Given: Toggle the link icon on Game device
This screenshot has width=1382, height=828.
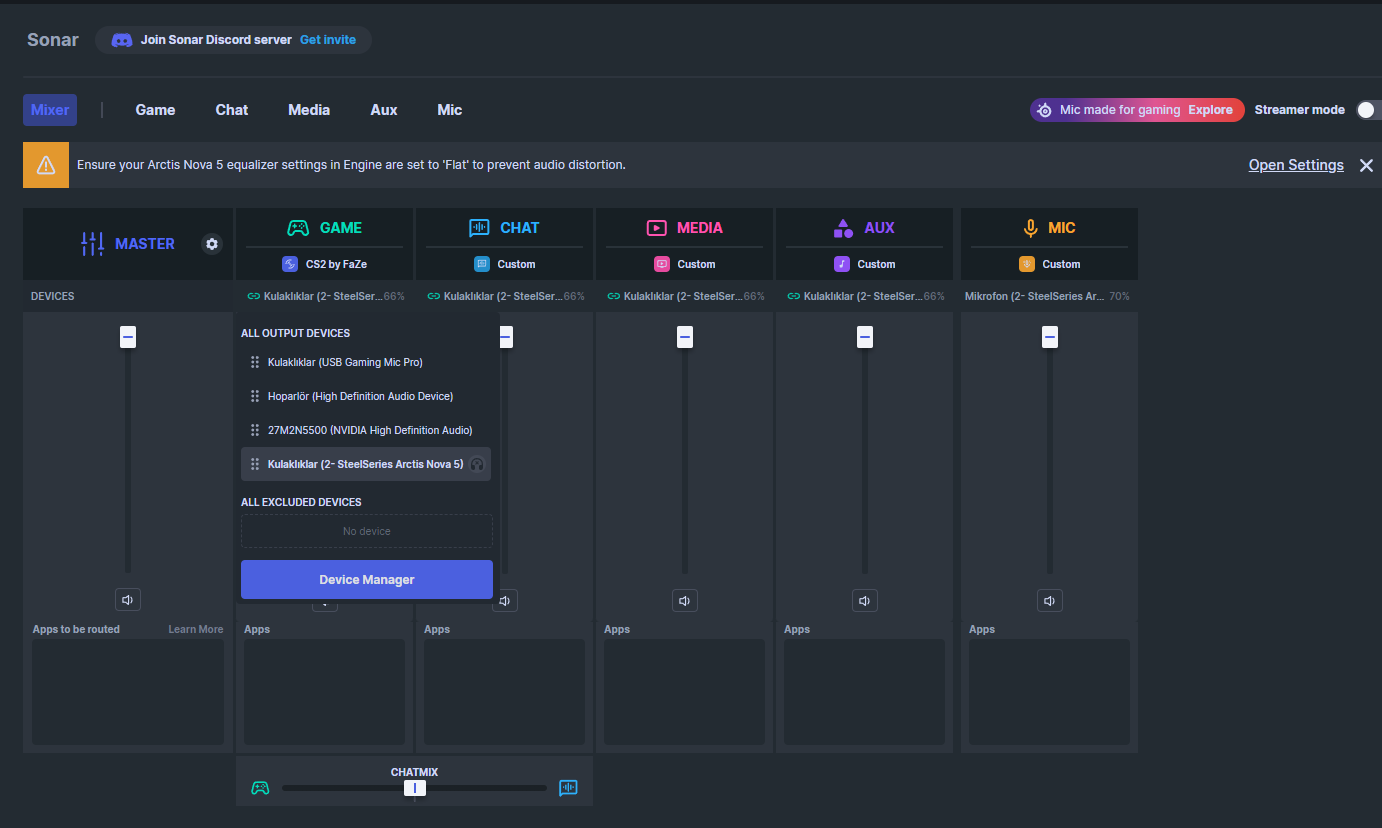Looking at the screenshot, I should coord(253,296).
